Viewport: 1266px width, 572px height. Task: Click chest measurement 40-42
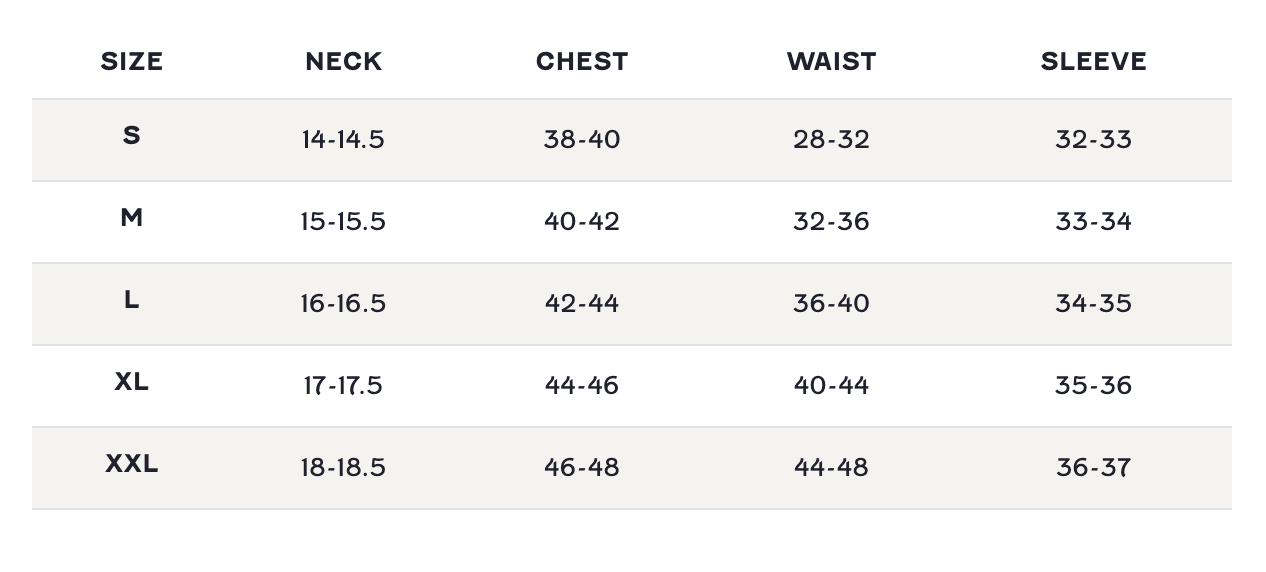pos(582,221)
